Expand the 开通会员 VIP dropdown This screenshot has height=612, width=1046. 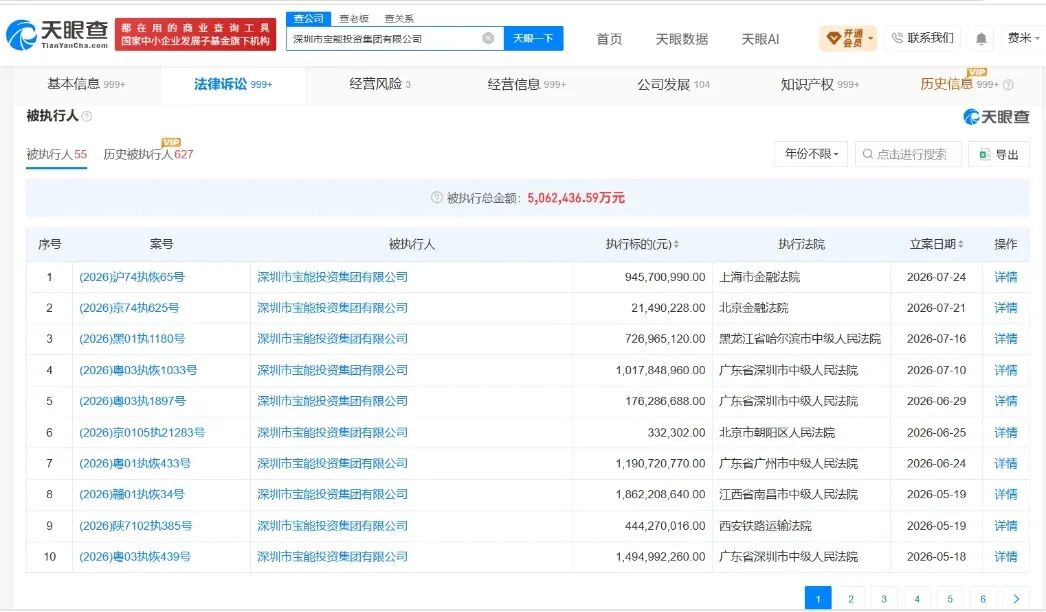tap(847, 38)
